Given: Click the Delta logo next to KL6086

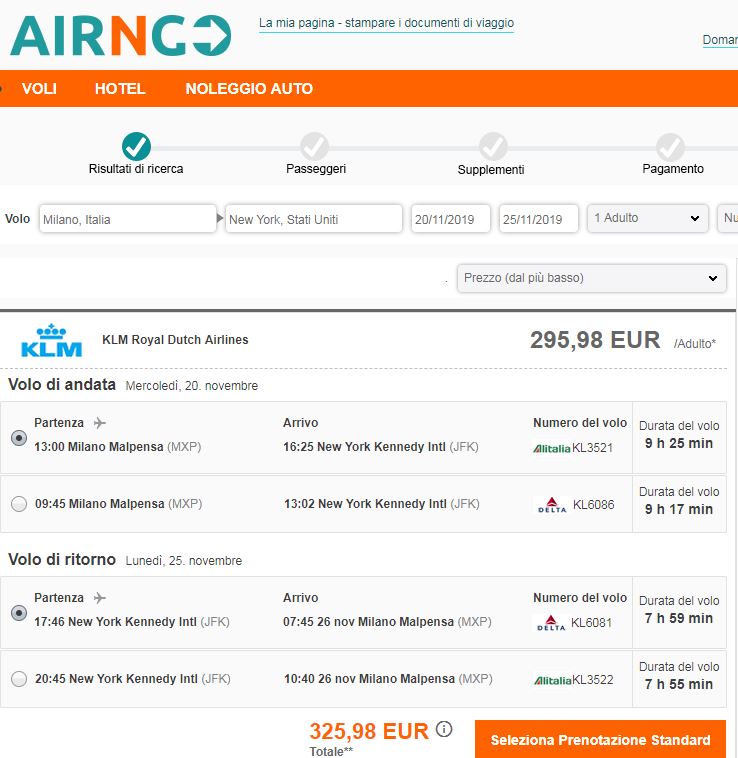Looking at the screenshot, I should (552, 505).
